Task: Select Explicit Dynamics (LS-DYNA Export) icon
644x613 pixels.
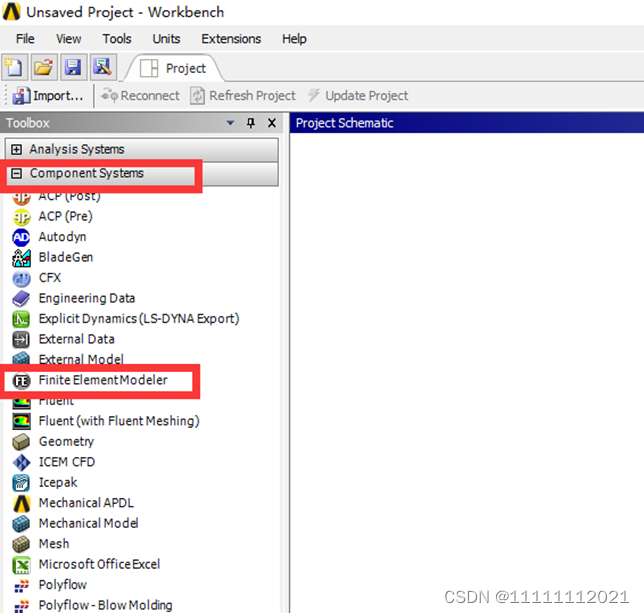Action: 21,319
